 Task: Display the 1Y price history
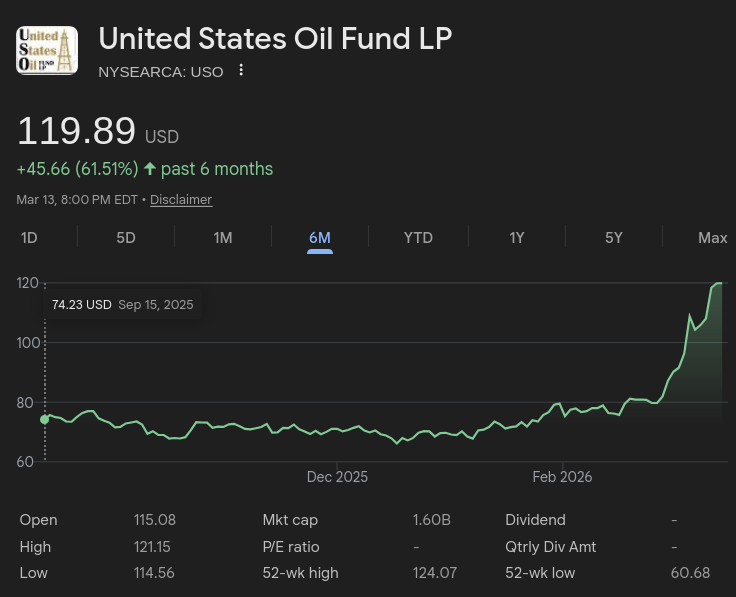[516, 238]
